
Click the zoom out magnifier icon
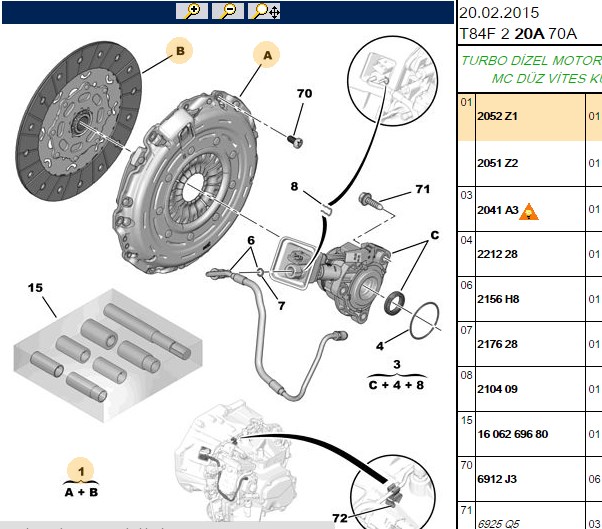(228, 11)
